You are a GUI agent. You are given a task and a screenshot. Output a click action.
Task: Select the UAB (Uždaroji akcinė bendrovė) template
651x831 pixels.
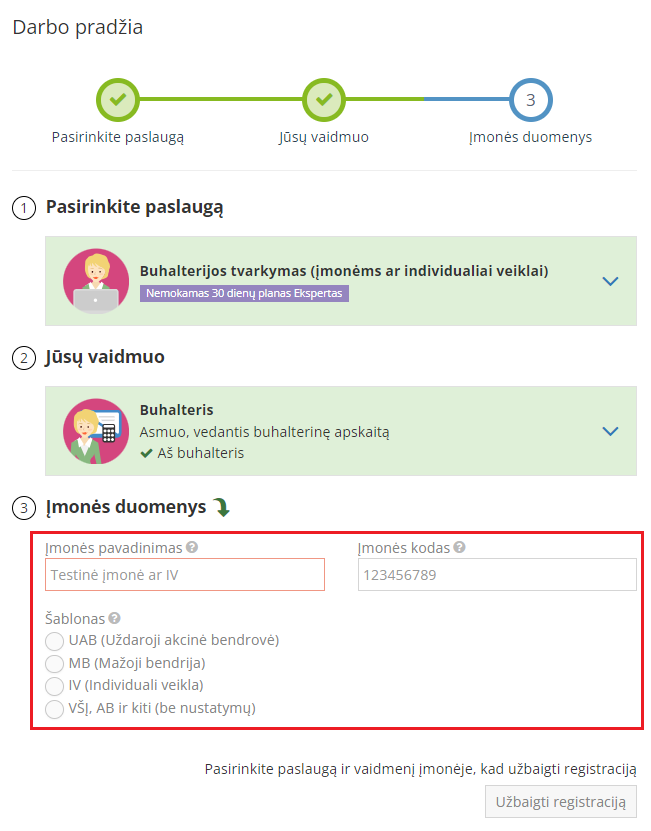[x=56, y=642]
